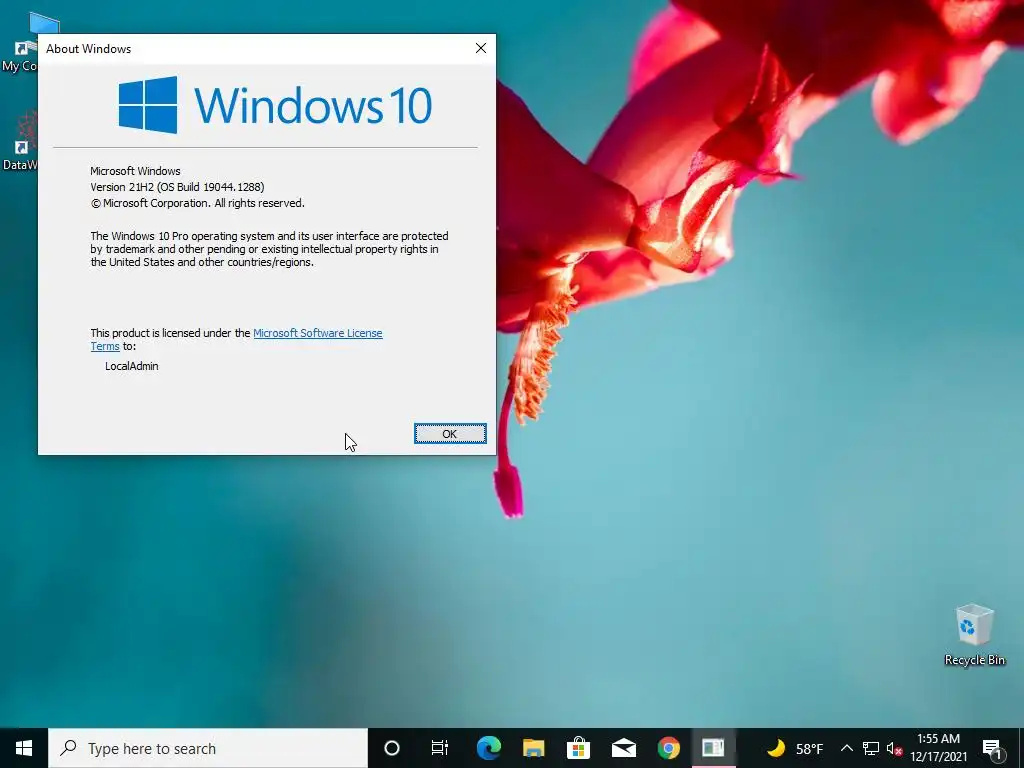The height and width of the screenshot is (768, 1024).
Task: Click OK in About Windows dialog
Action: pyautogui.click(x=450, y=434)
